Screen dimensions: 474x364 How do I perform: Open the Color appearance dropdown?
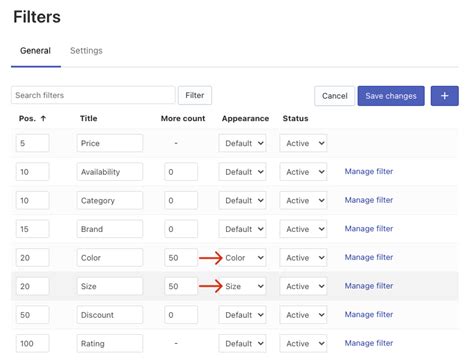[x=242, y=258]
